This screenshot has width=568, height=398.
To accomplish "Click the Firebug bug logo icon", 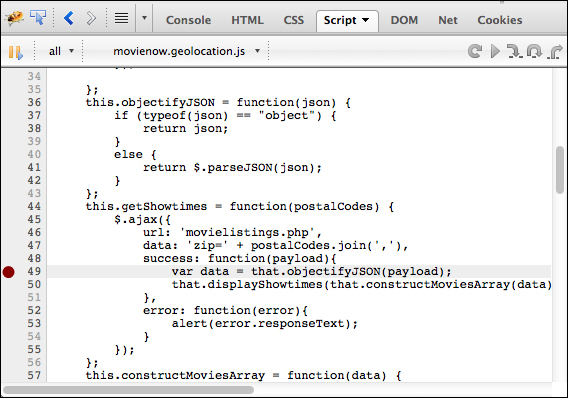I will pyautogui.click(x=14, y=18).
